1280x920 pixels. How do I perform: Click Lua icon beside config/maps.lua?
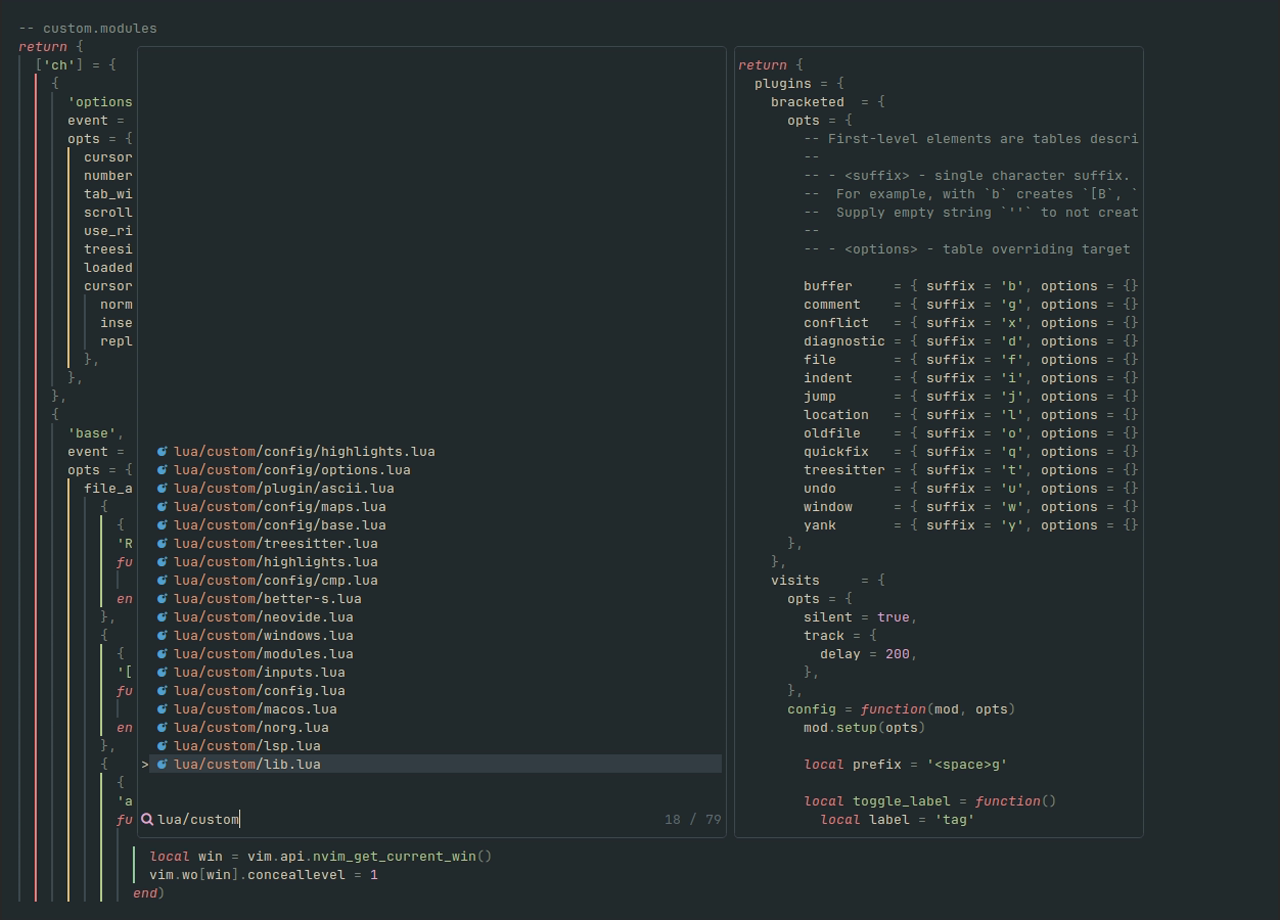click(x=162, y=507)
